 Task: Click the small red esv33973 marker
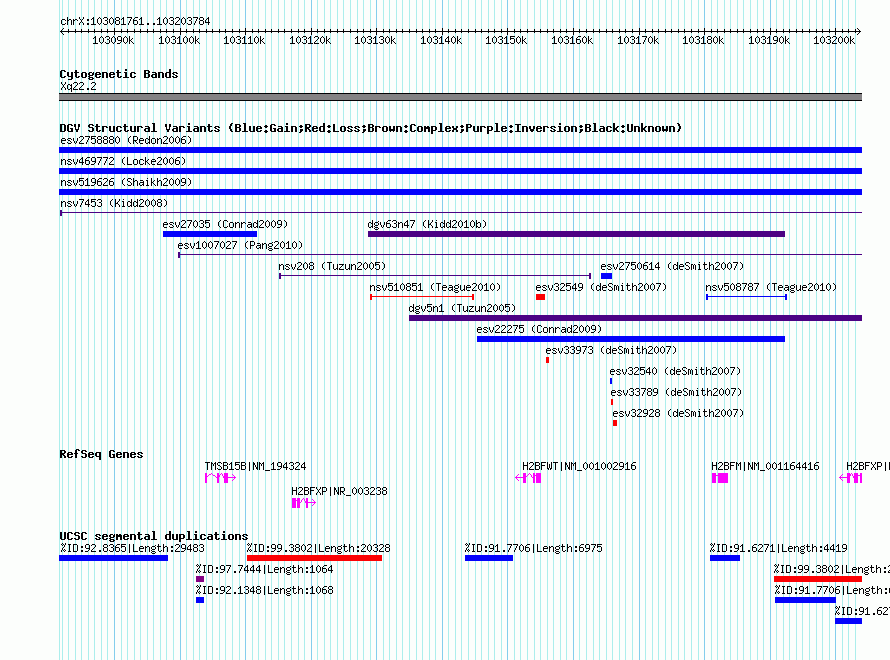(547, 360)
